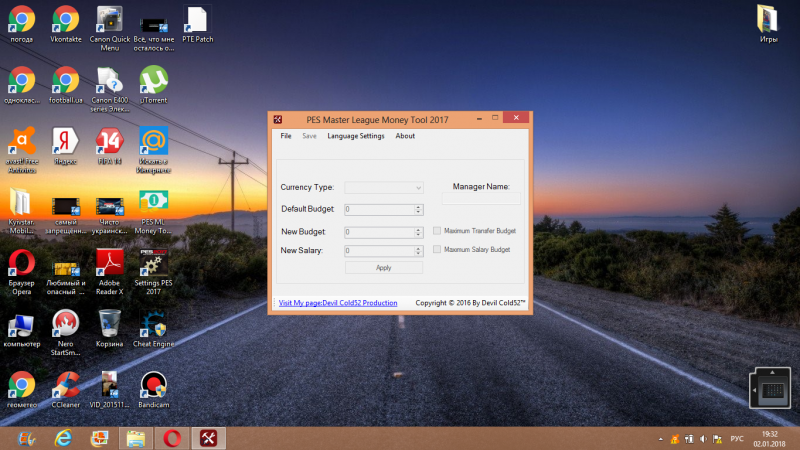Screen dimensions: 800x450
Task: Open the Корзина recycle bin
Action: click(x=110, y=329)
